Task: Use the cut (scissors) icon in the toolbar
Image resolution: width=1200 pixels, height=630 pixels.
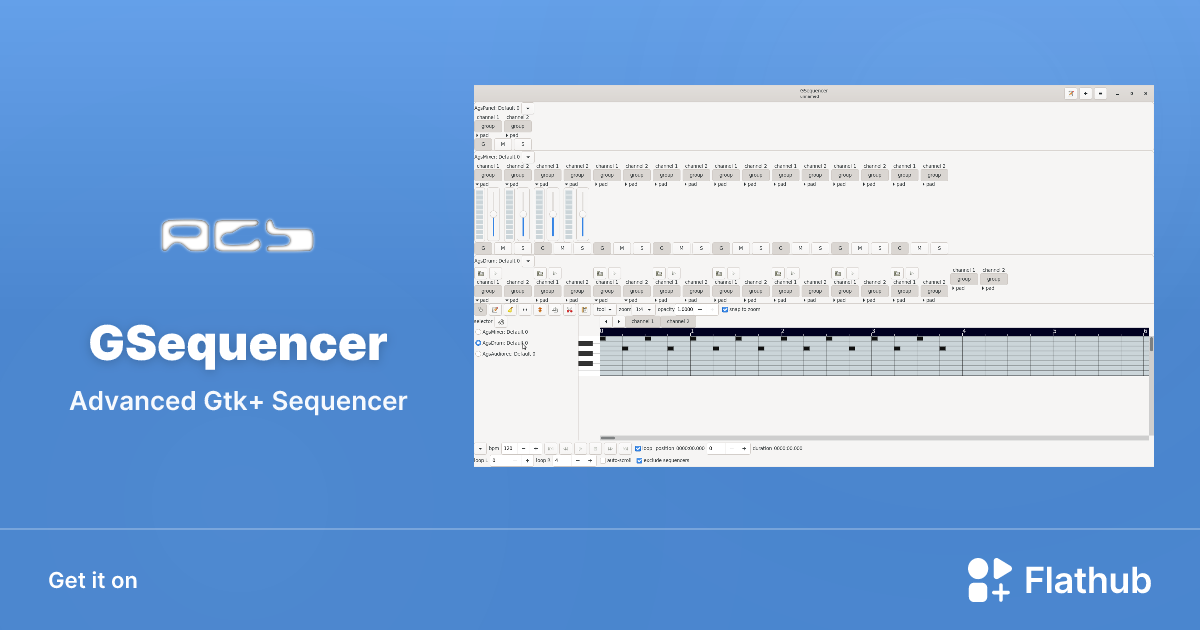Action: [x=570, y=309]
